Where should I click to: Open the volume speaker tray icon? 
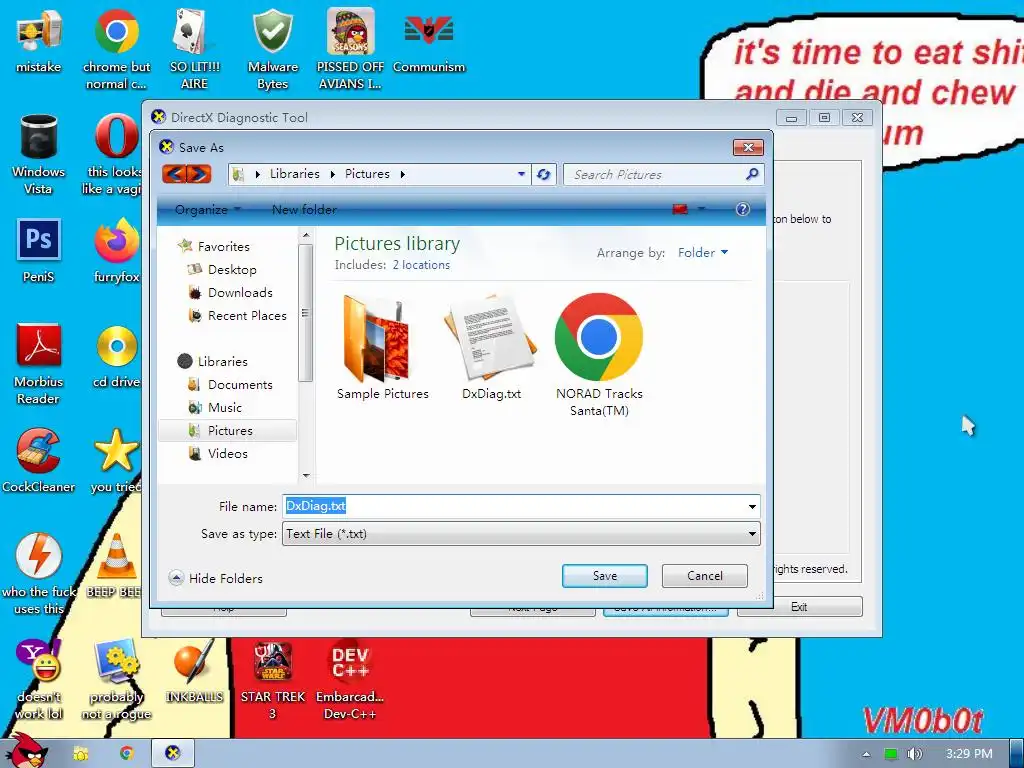[x=915, y=754]
